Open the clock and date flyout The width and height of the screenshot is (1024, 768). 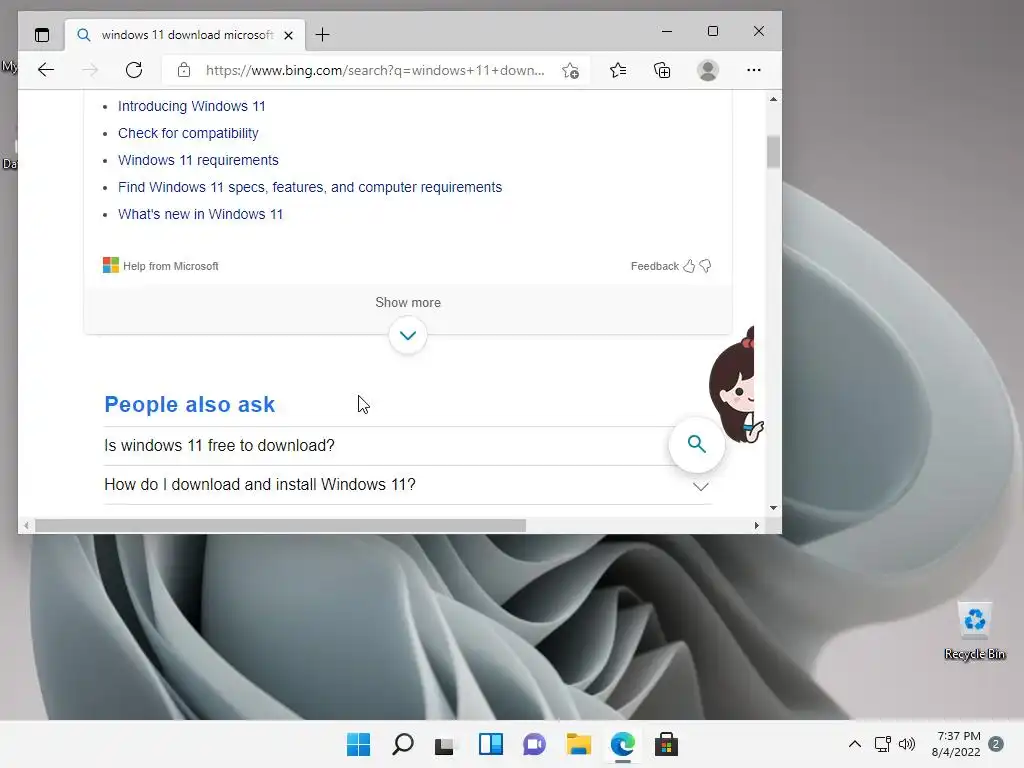click(956, 744)
